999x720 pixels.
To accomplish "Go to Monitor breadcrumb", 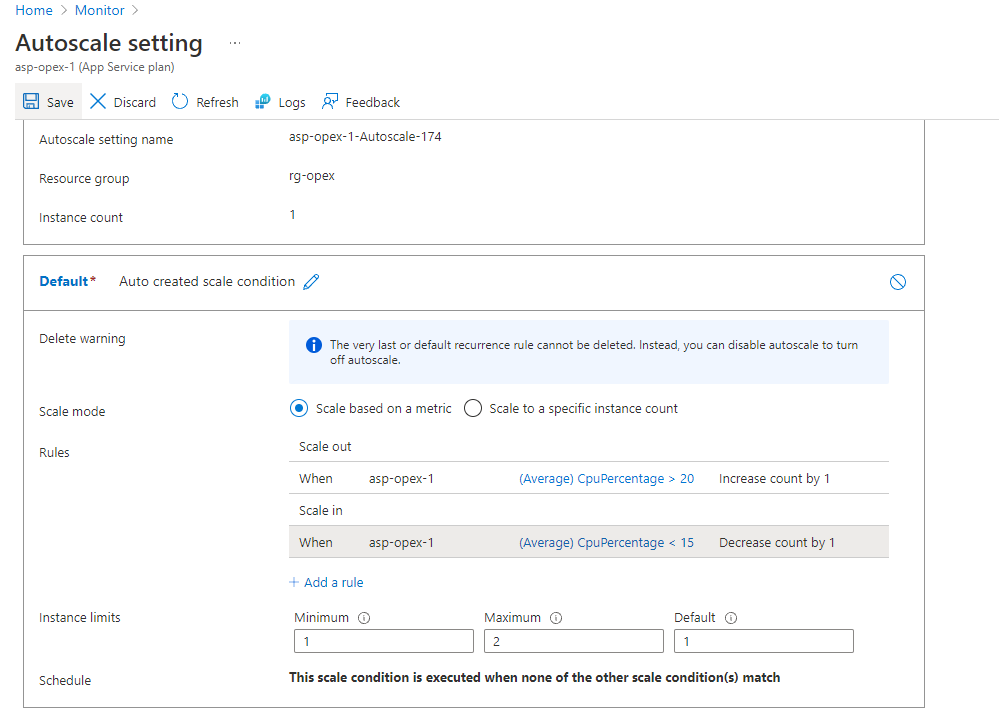I will (x=99, y=10).
